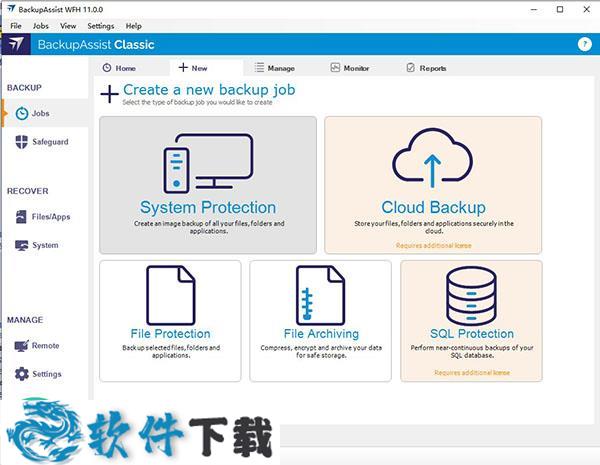Screen dimensions: 600x465
Task: Click the Manage tab list icon
Action: click(259, 68)
